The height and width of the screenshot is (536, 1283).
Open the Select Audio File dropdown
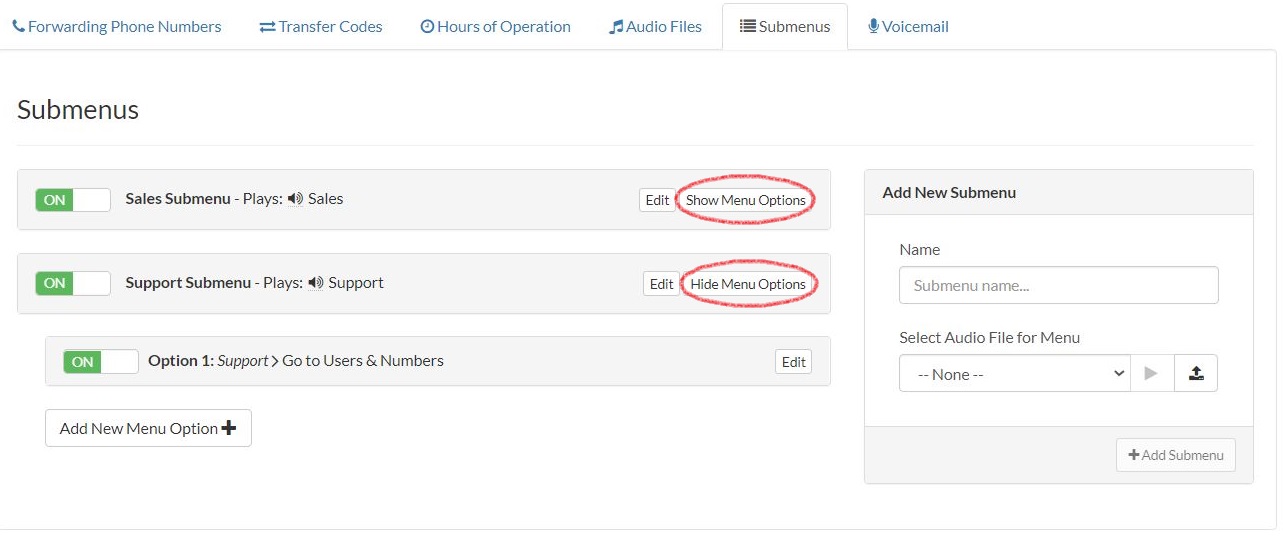[1014, 374]
